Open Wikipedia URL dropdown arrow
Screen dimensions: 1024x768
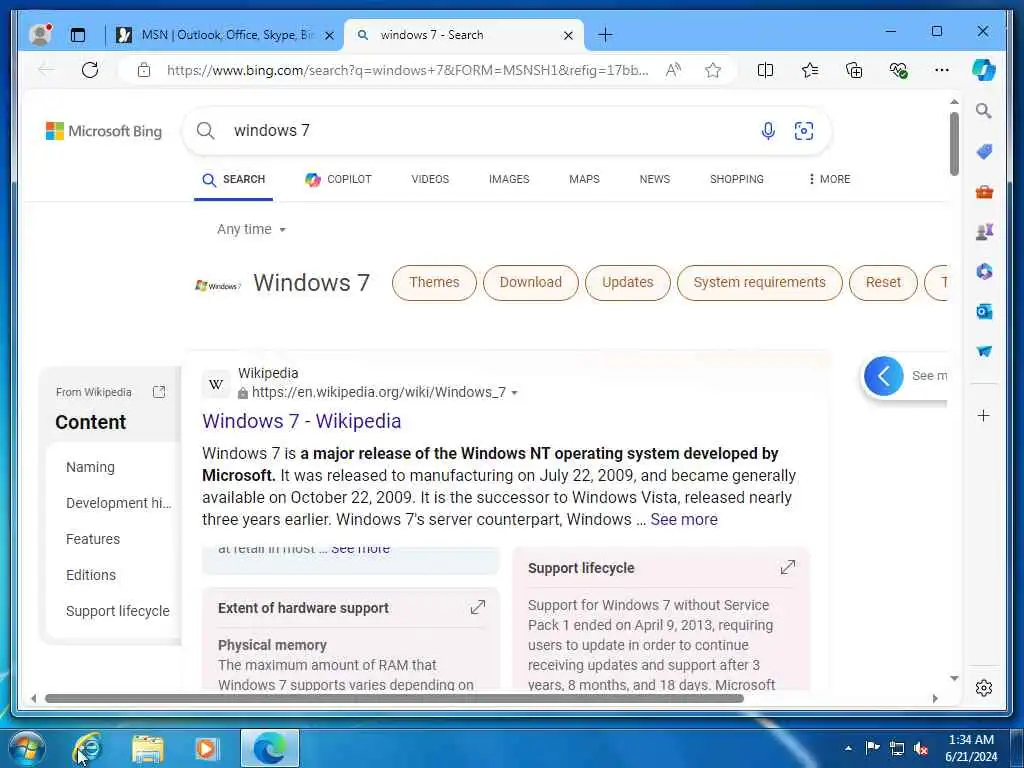pos(515,392)
